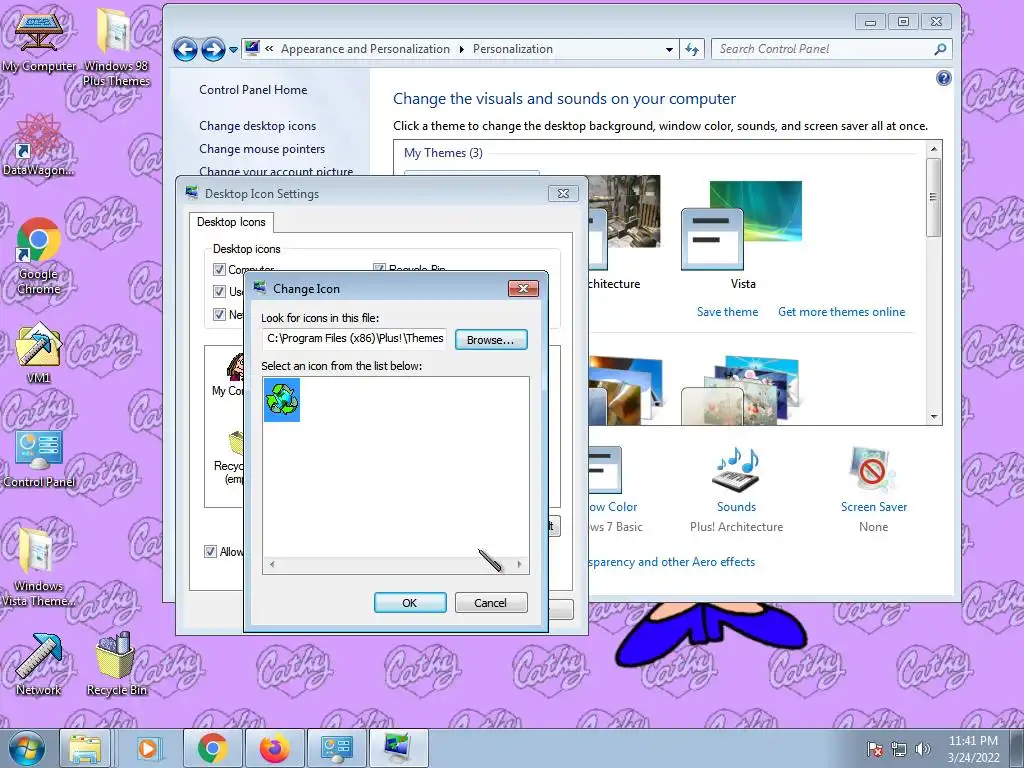Switch to Personalization taskbar button
The height and width of the screenshot is (768, 1024).
pos(398,748)
